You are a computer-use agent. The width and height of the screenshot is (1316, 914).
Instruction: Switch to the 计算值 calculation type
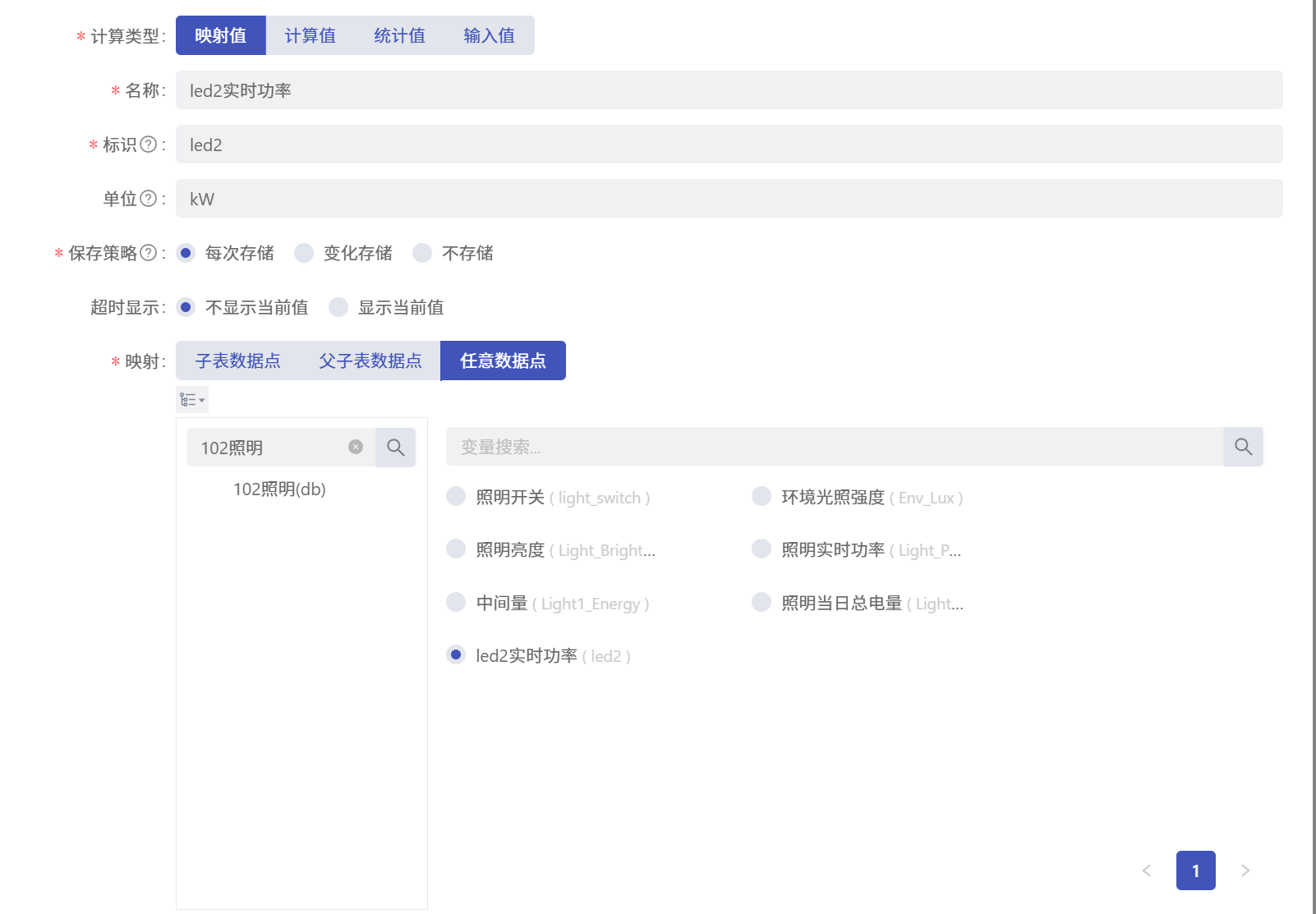coord(311,35)
